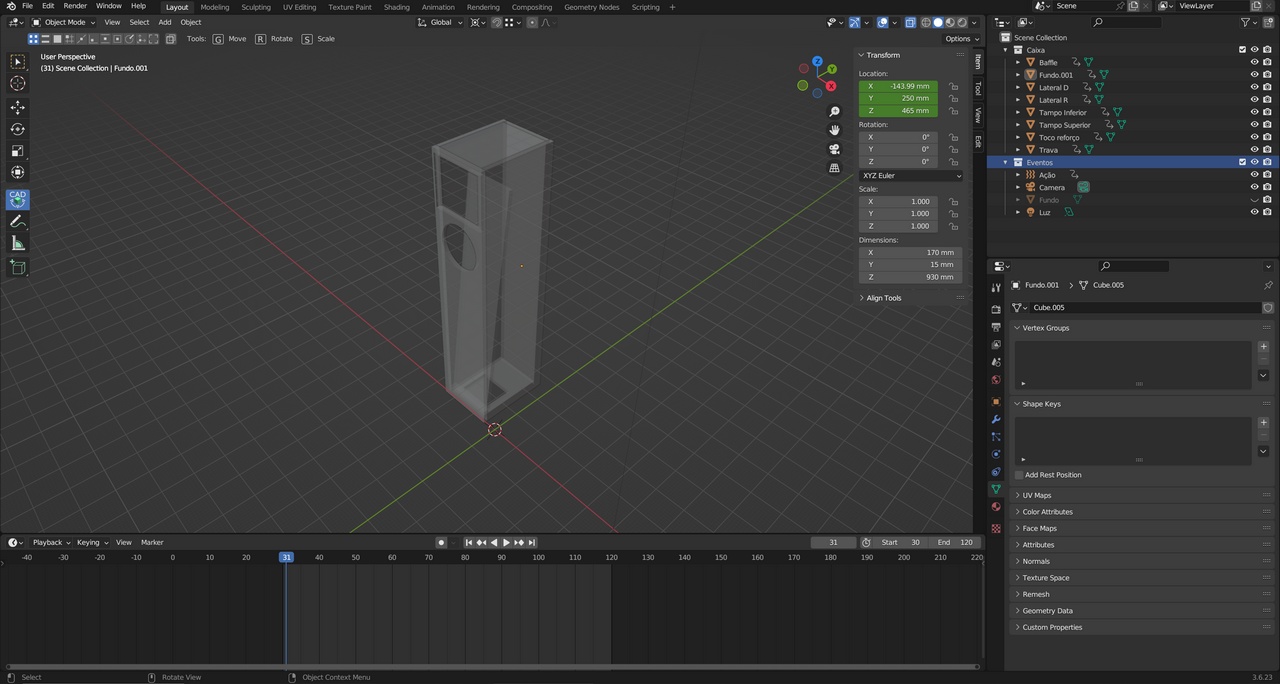Screen dimensions: 1280x684
Task: Click the Zoom view magnifier icon
Action: (835, 111)
